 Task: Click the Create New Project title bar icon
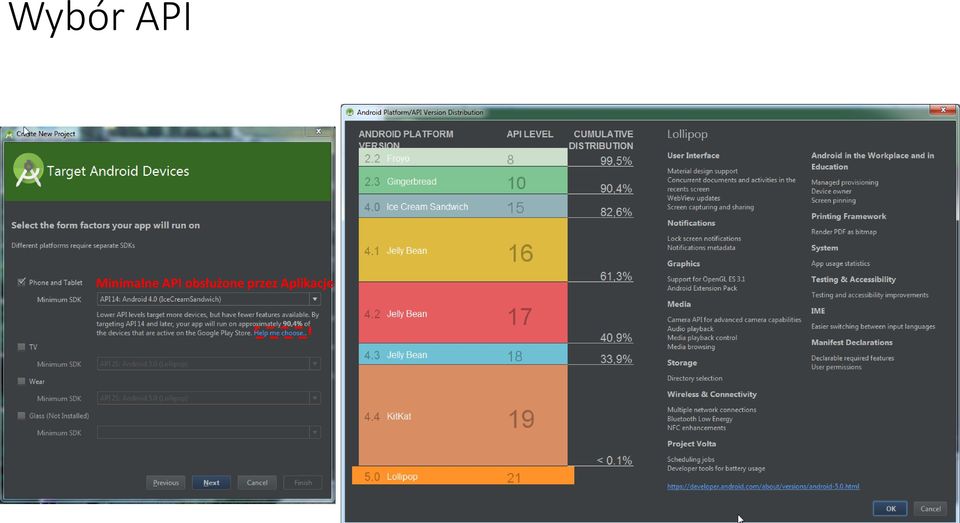pos(9,134)
